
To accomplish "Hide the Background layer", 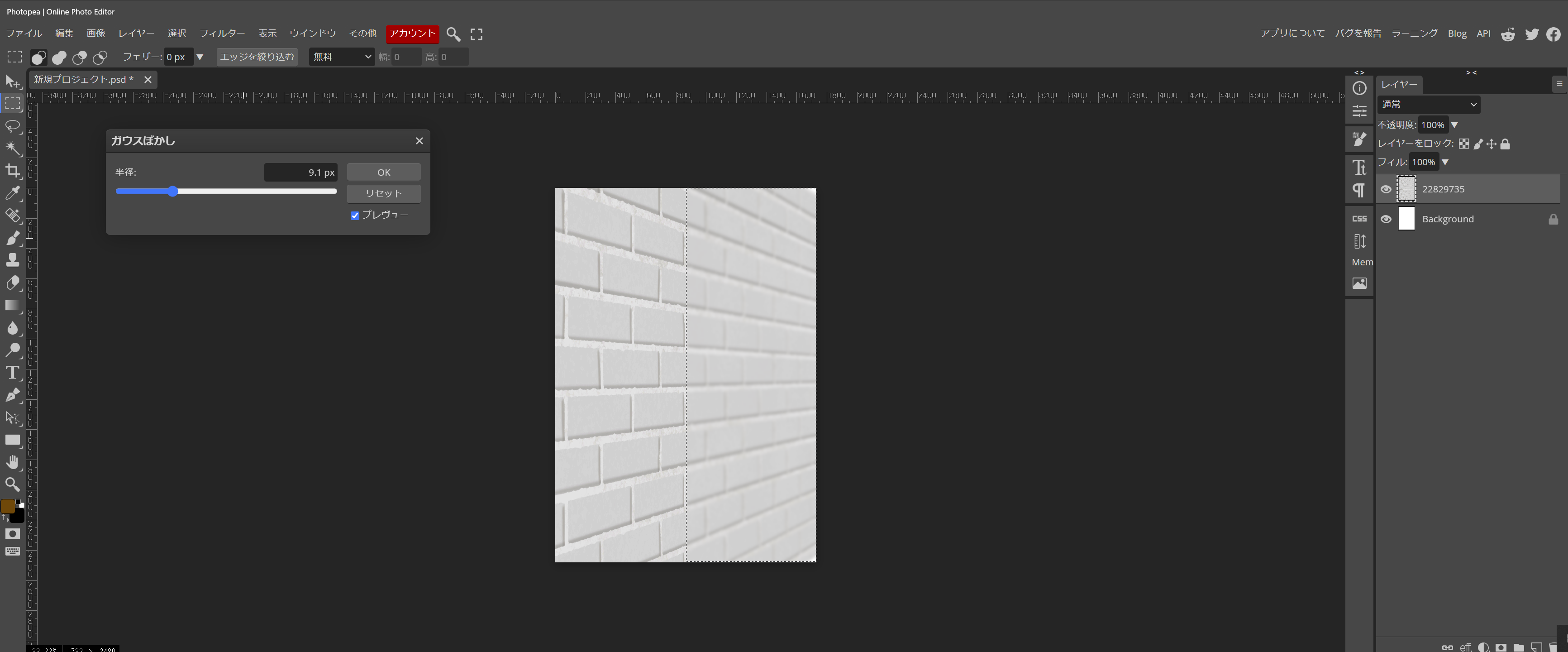I will [x=1386, y=219].
